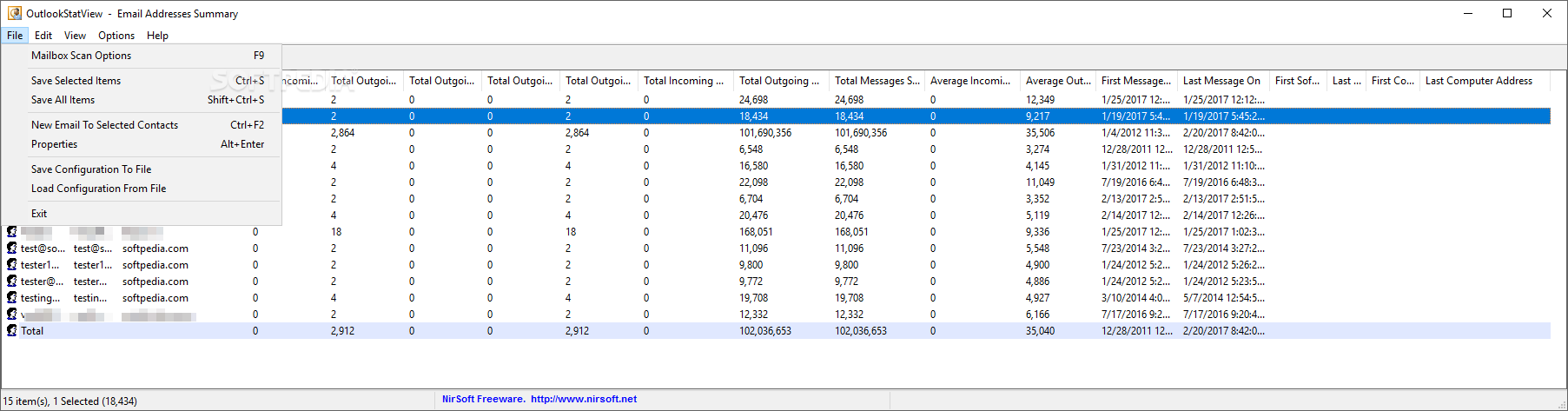This screenshot has width=1568, height=411.
Task: Click the date 2/20/2017 8:42:0... in Total row
Action: (x=1224, y=331)
